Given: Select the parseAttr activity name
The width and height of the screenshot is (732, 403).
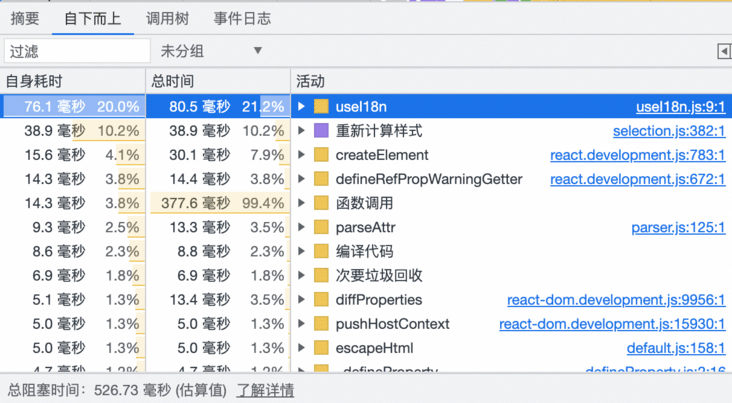Looking at the screenshot, I should coord(365,227).
